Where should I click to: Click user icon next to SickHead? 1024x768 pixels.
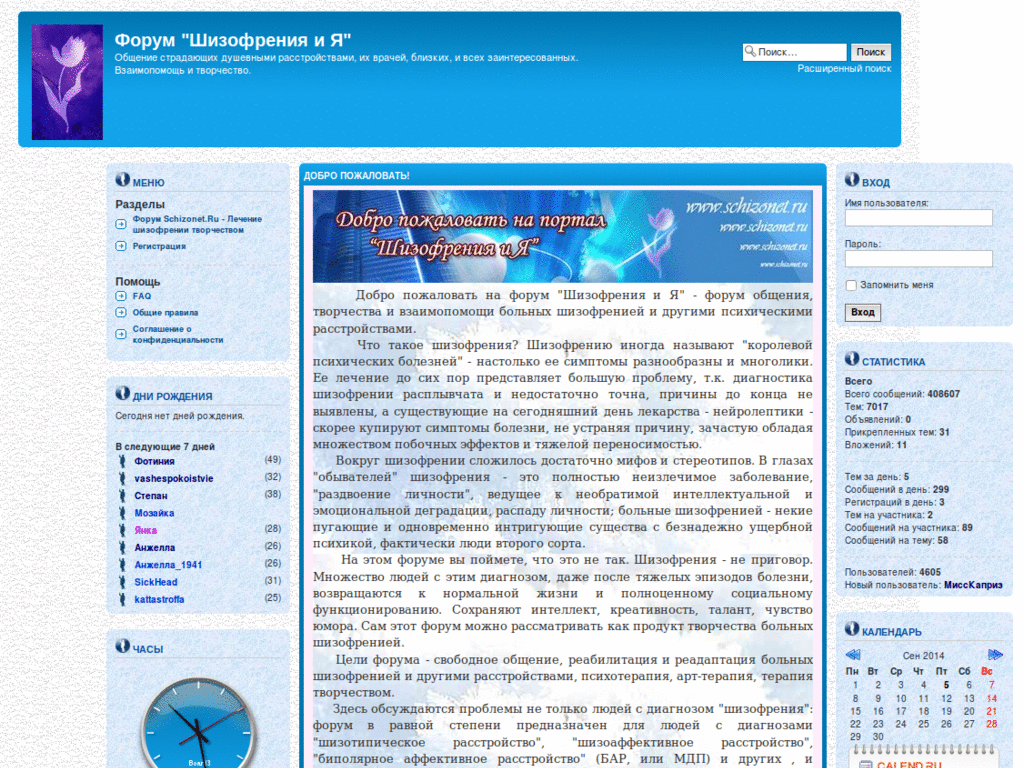point(122,582)
